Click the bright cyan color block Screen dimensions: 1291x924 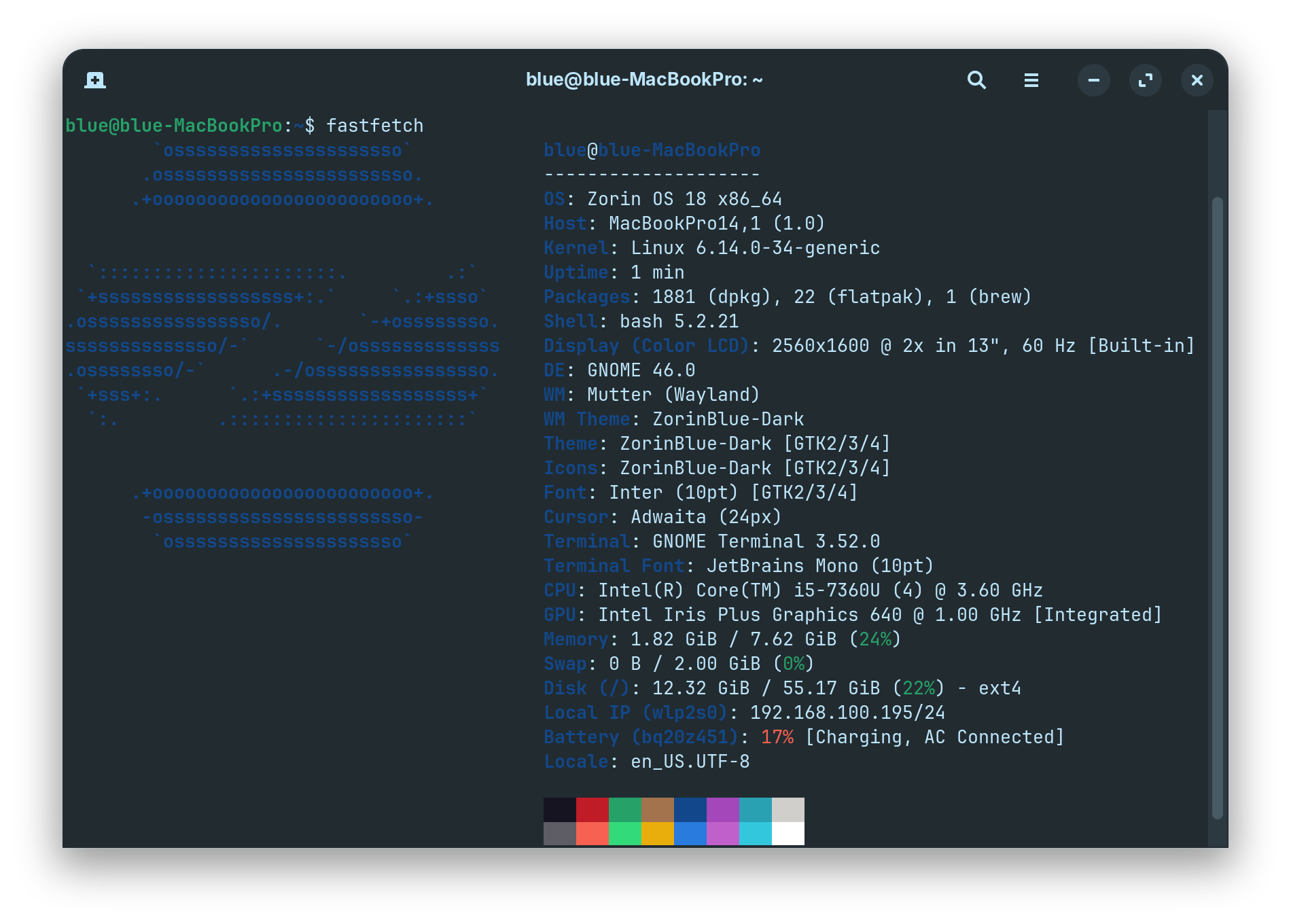point(755,834)
